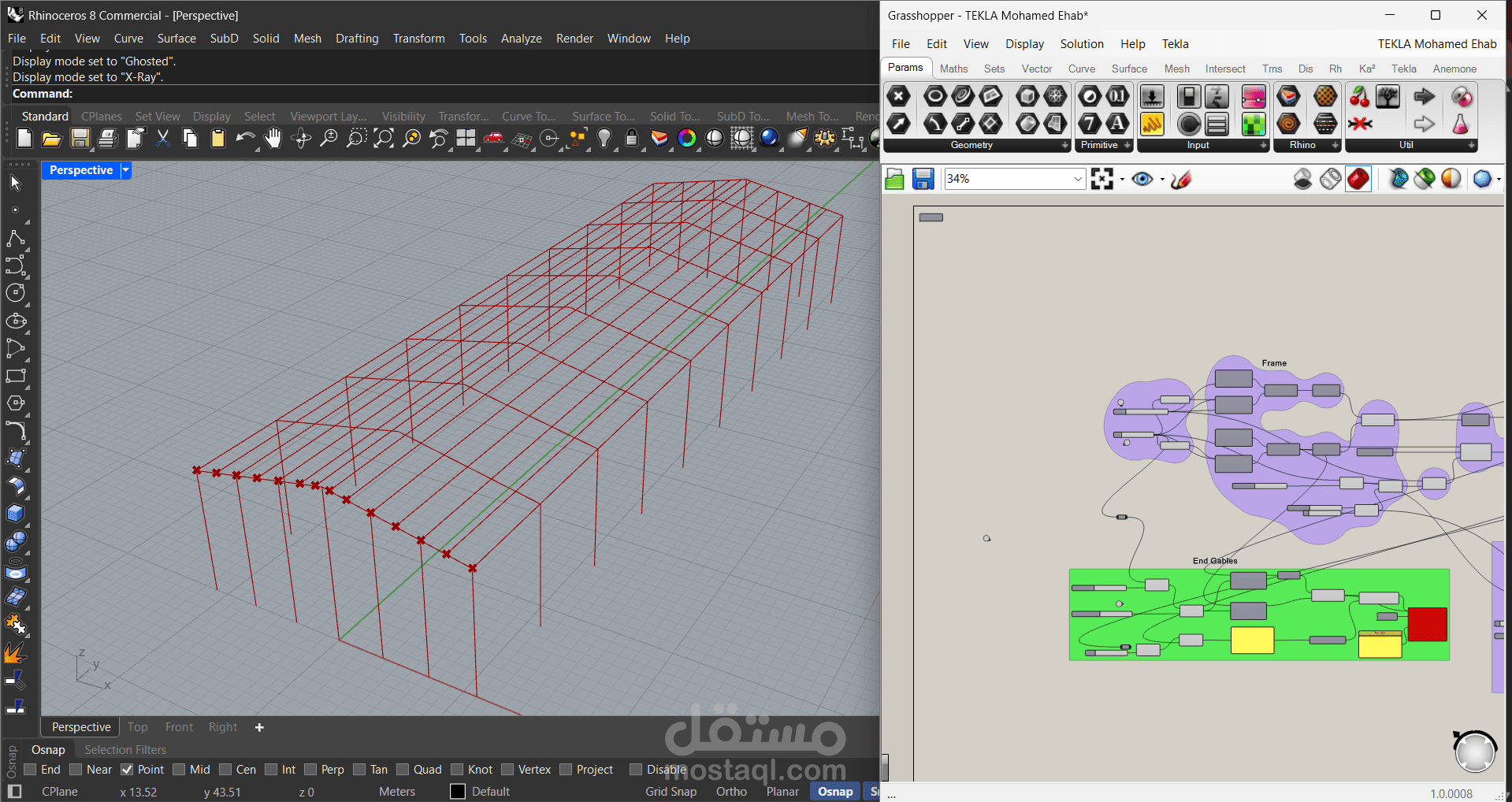
Task: Open the Grasshopper Solution menu
Action: coord(1082,44)
